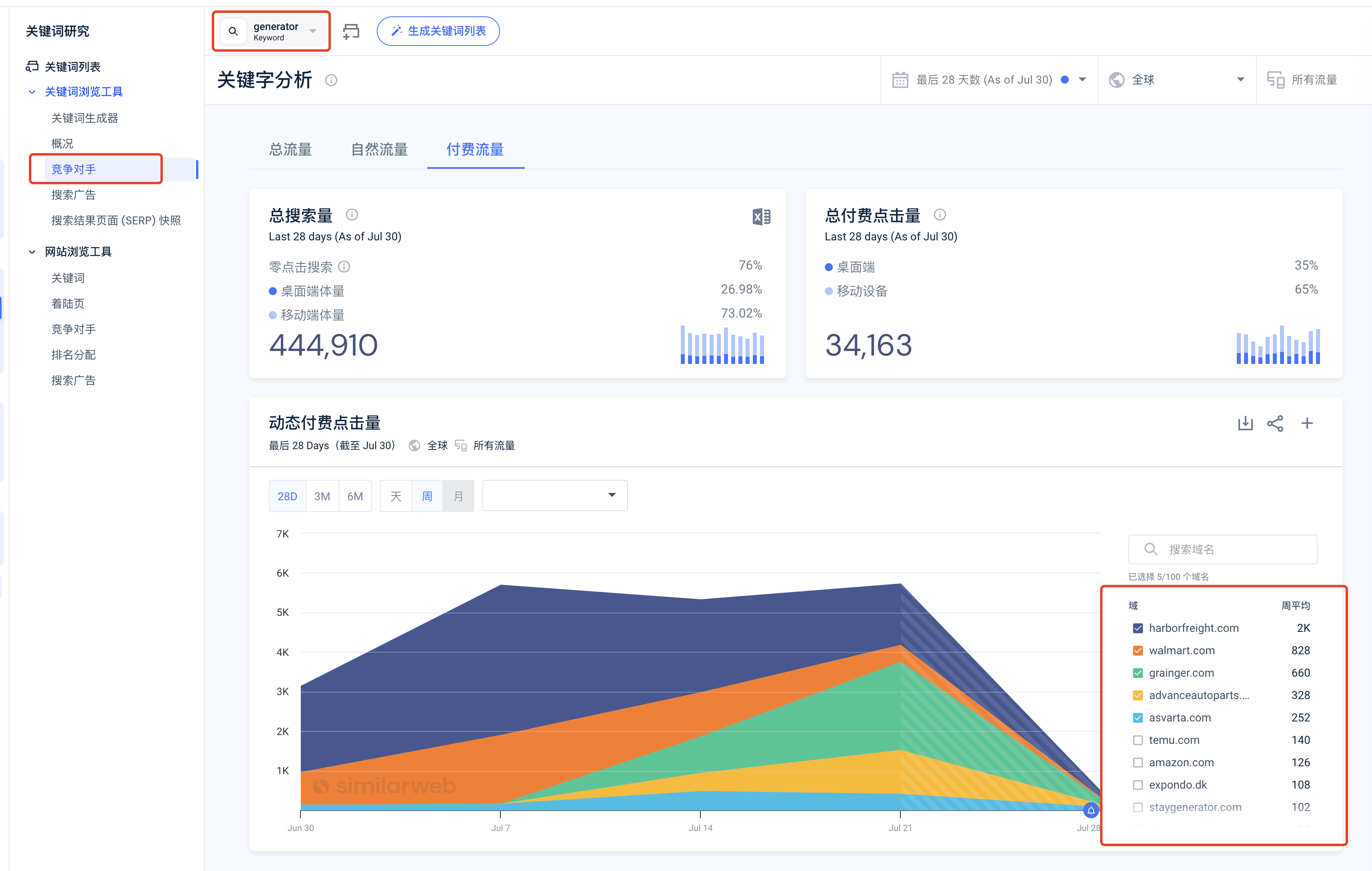Click the bell marker on chart axis
Viewport: 1372px width, 871px height.
pos(1090,810)
